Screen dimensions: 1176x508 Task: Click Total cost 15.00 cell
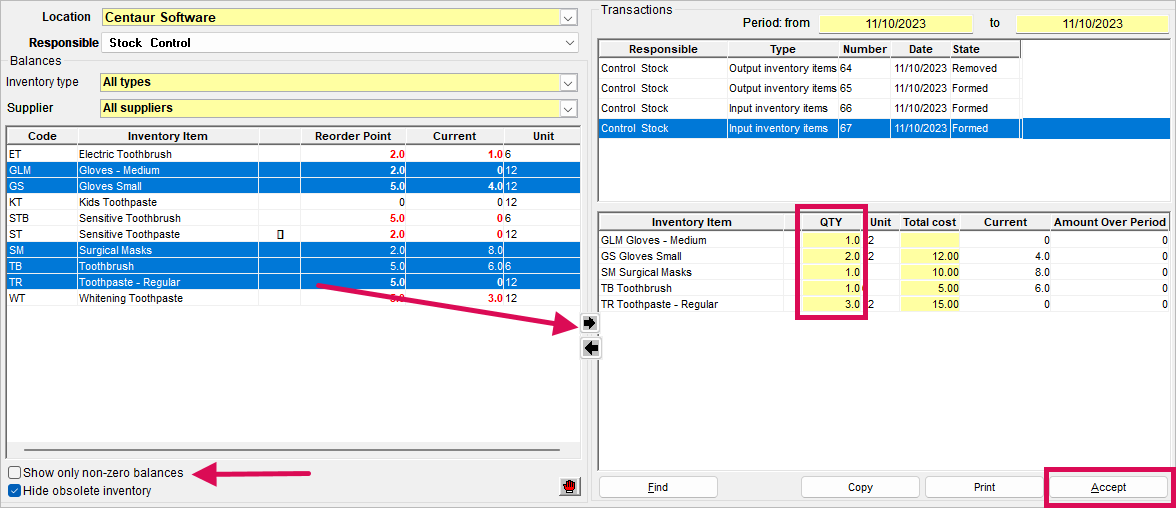point(930,304)
